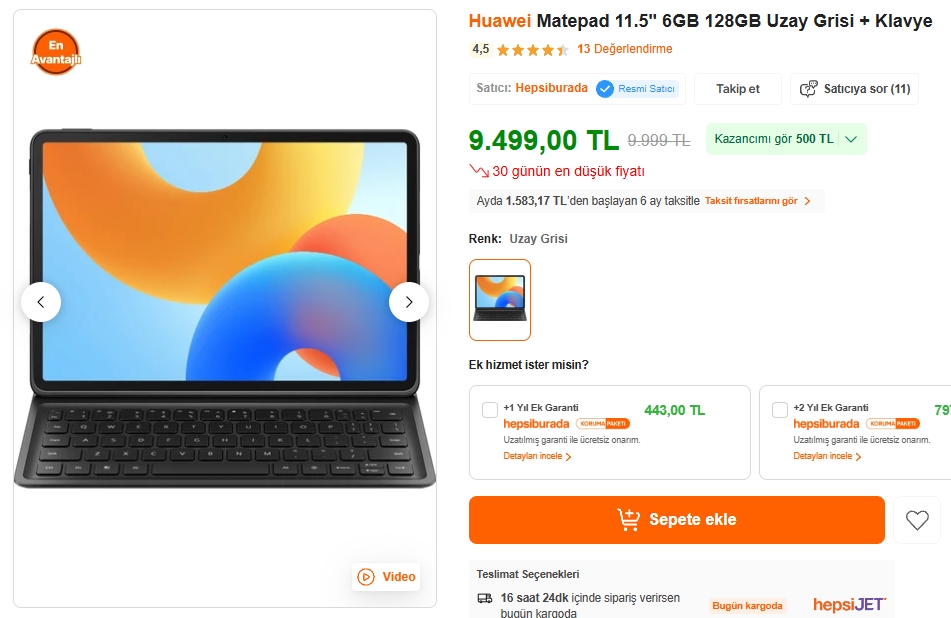951x618 pixels.
Task: Expand Kazancını gör 500 TL dropdown
Action: click(786, 139)
